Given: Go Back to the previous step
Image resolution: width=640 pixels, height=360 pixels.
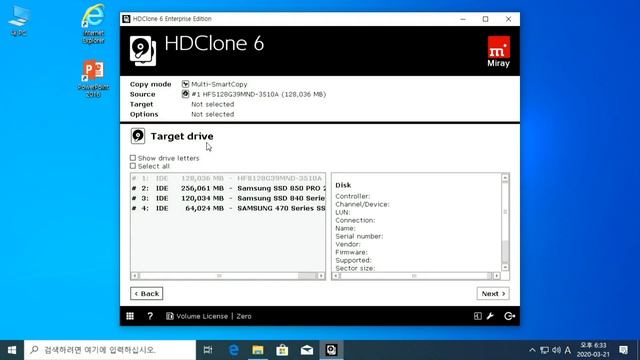Looking at the screenshot, I should tap(147, 293).
